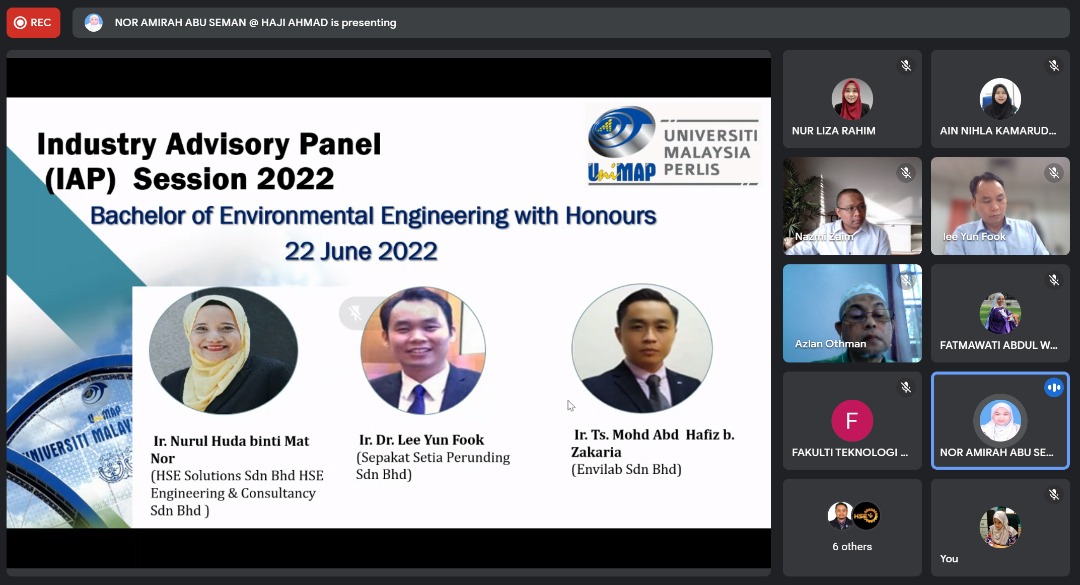Image resolution: width=1080 pixels, height=585 pixels.
Task: Click the red REC recording indicator
Action: click(x=33, y=22)
